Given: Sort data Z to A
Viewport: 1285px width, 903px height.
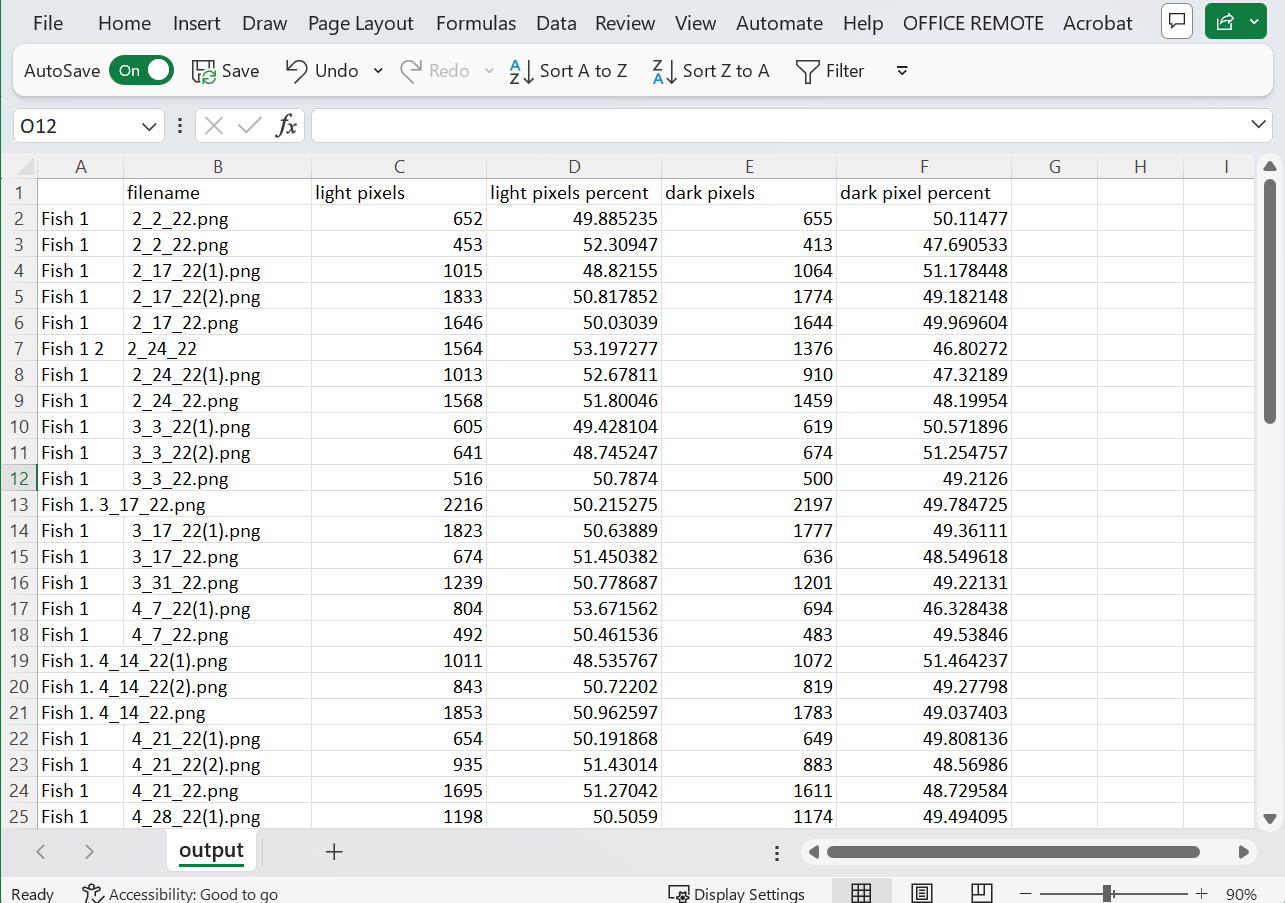Looking at the screenshot, I should pyautogui.click(x=710, y=70).
